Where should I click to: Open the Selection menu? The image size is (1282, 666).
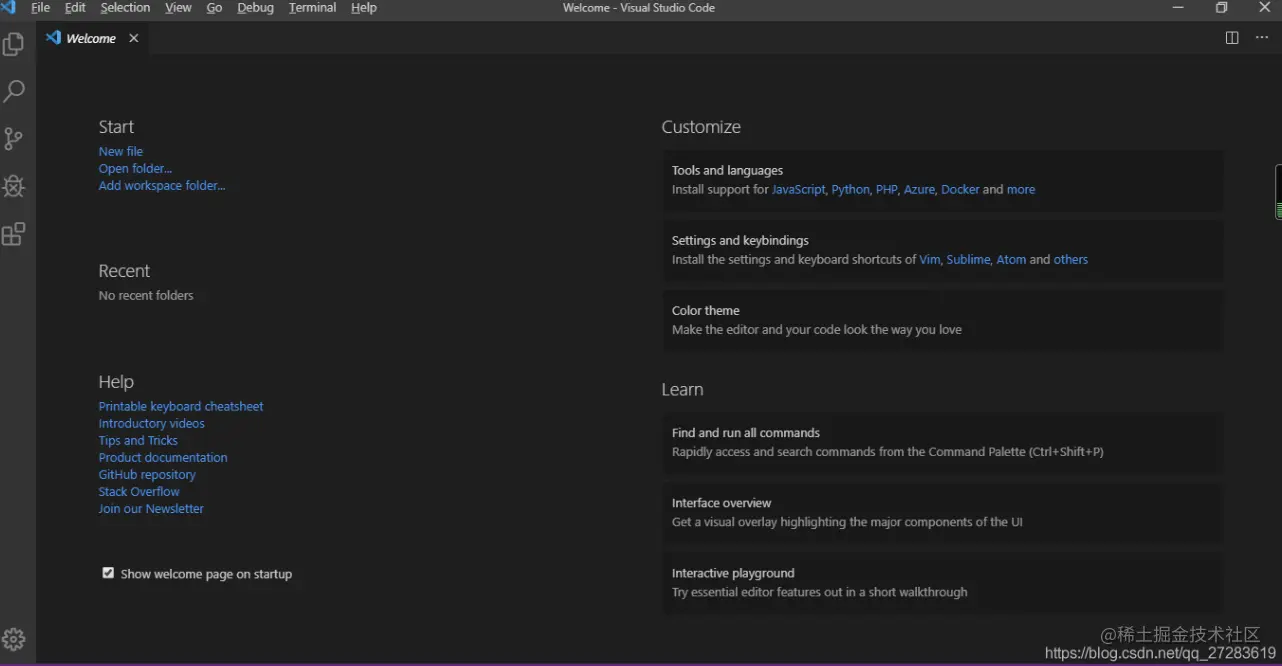pos(125,8)
